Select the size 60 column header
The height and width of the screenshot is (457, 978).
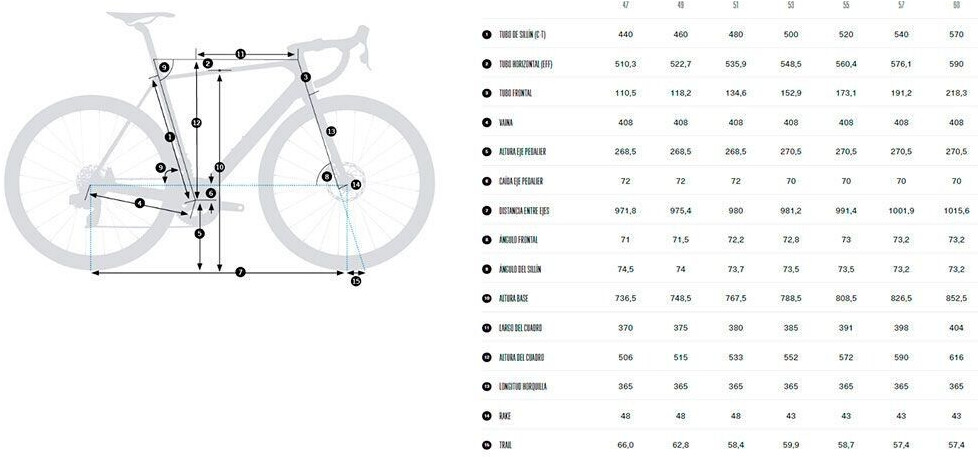coord(957,5)
